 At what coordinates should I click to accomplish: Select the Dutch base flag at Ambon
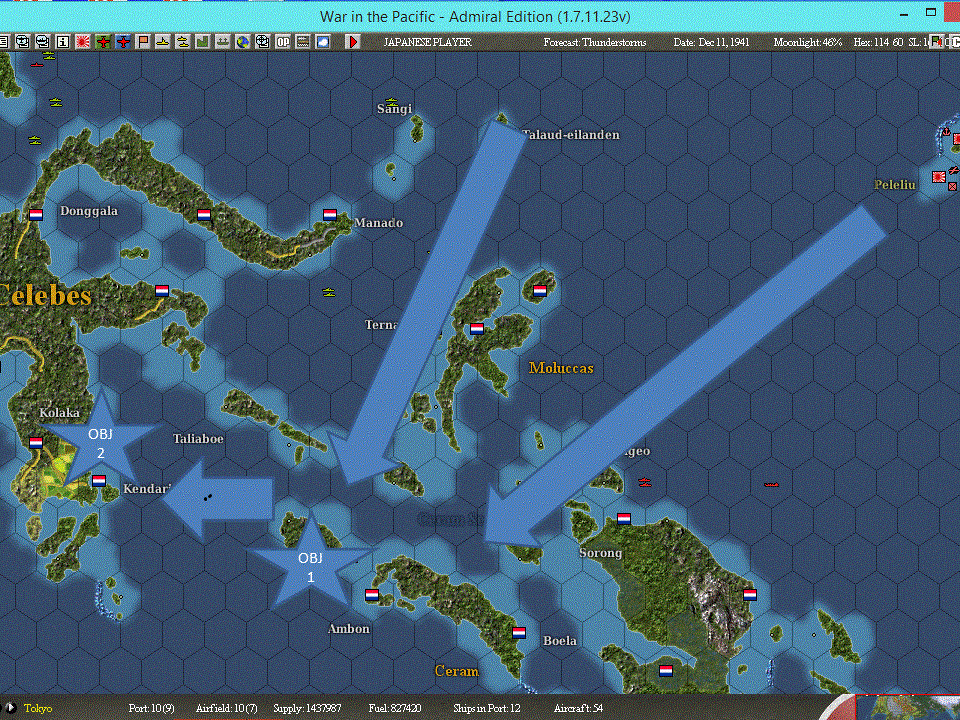[372, 594]
